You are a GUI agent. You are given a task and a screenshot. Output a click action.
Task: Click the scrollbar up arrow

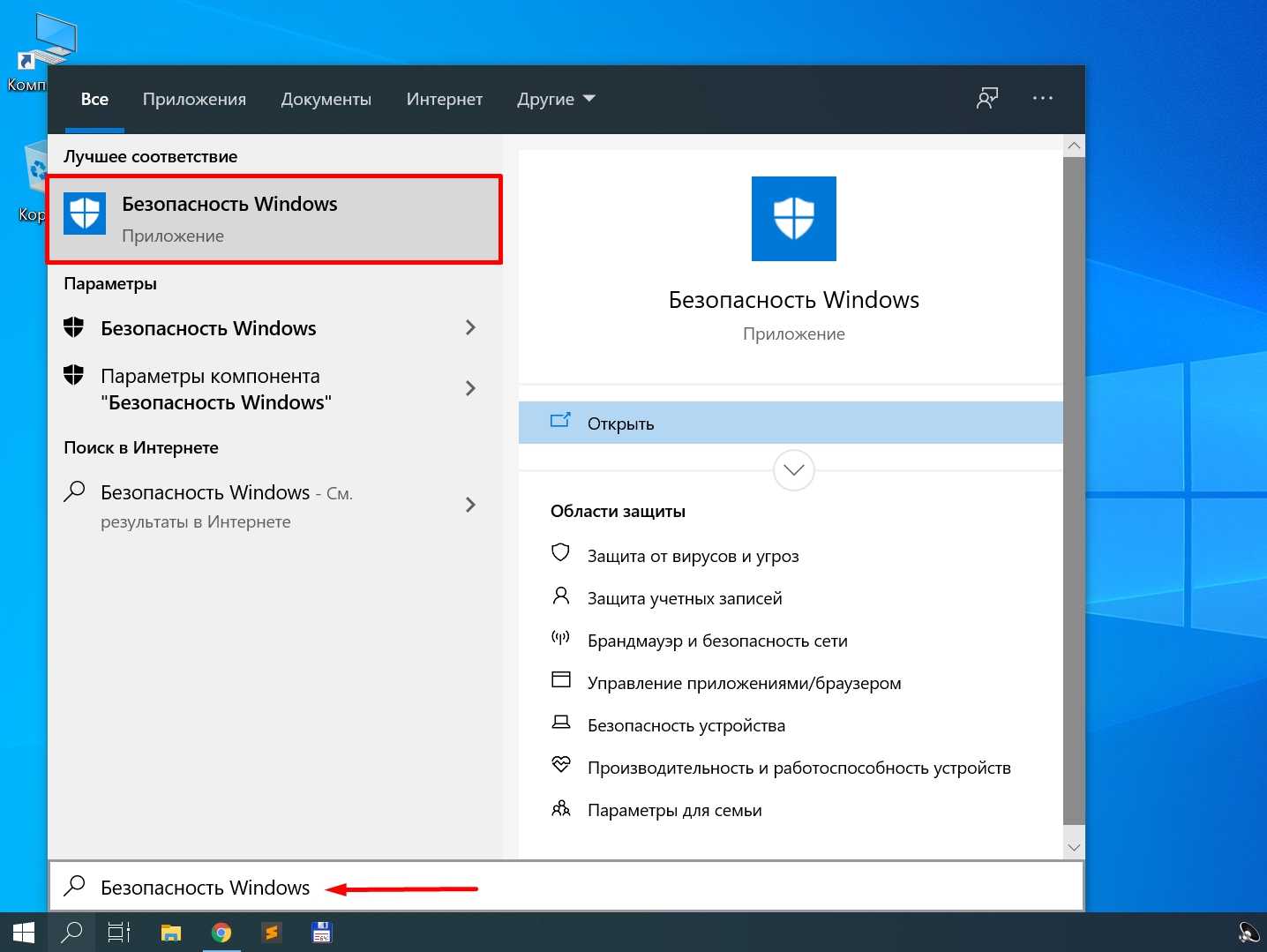(x=1074, y=145)
